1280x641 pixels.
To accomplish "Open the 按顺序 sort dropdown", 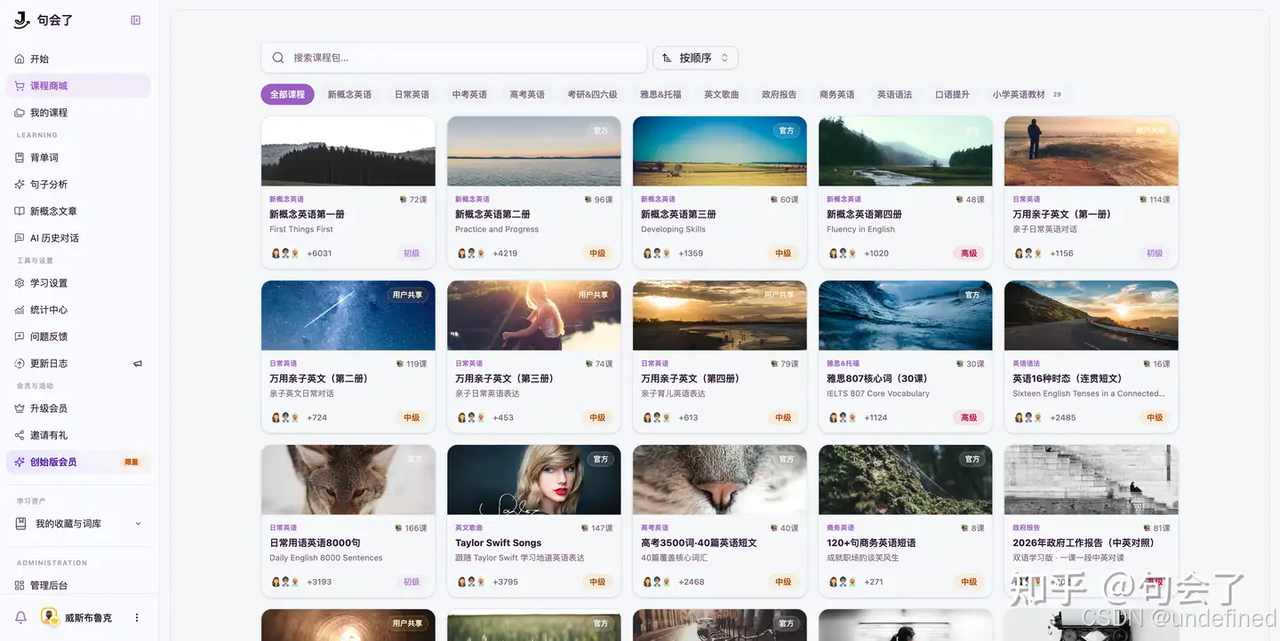I will [x=696, y=58].
